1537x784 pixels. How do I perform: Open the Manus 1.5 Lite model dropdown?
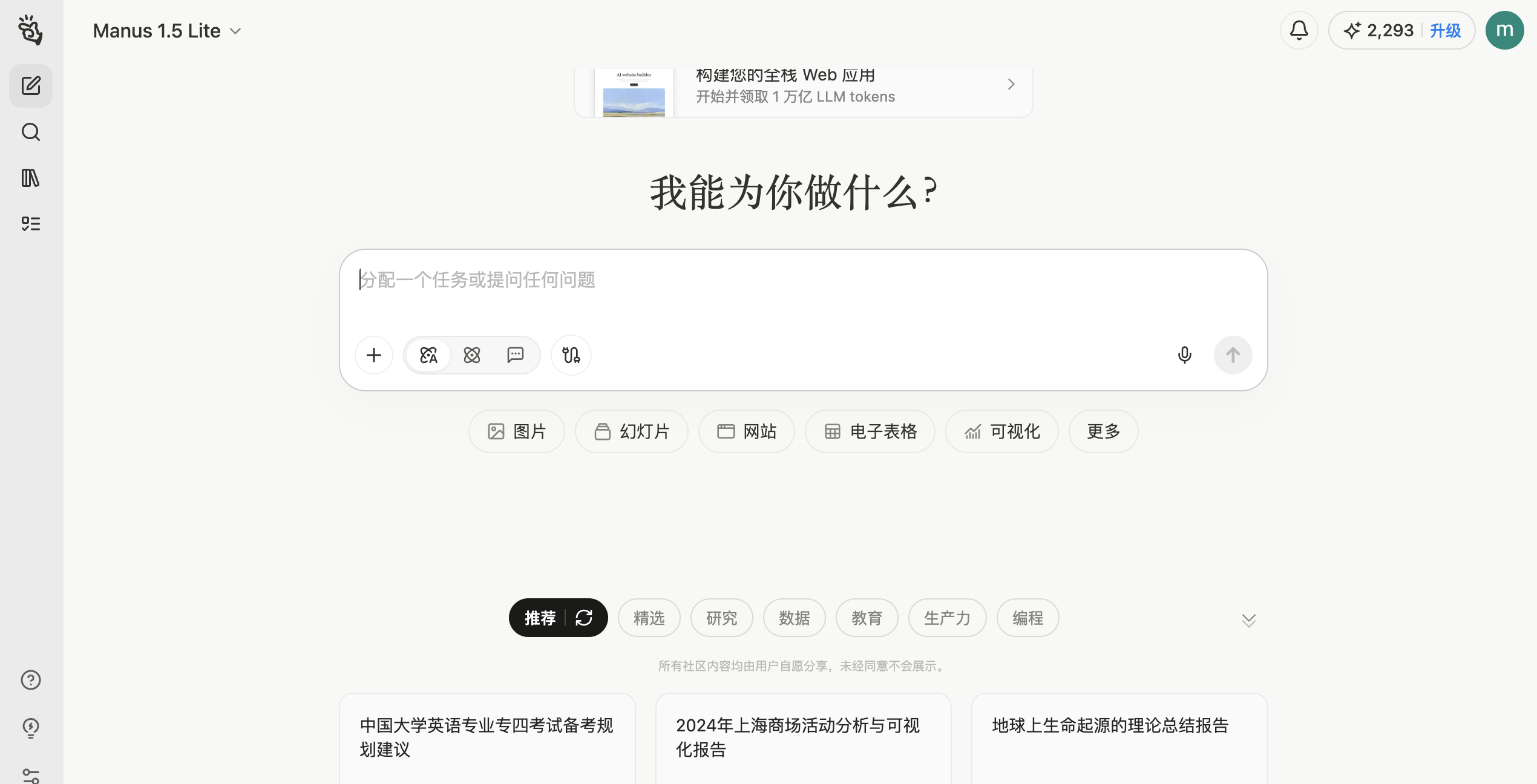tap(167, 30)
